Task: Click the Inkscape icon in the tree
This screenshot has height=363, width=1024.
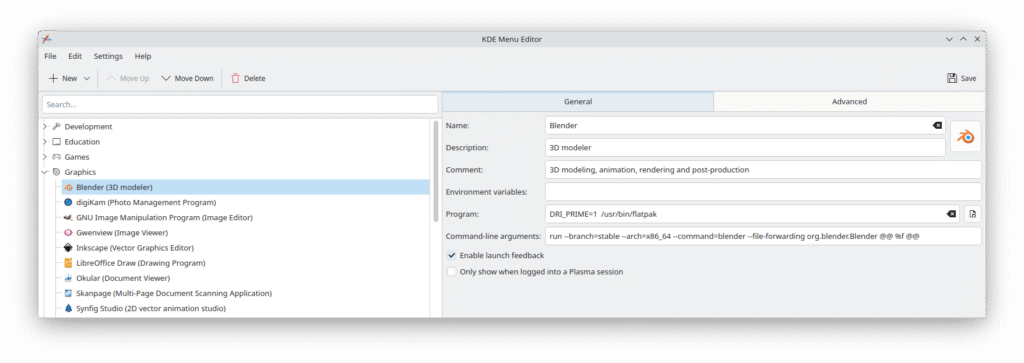Action: (x=69, y=248)
